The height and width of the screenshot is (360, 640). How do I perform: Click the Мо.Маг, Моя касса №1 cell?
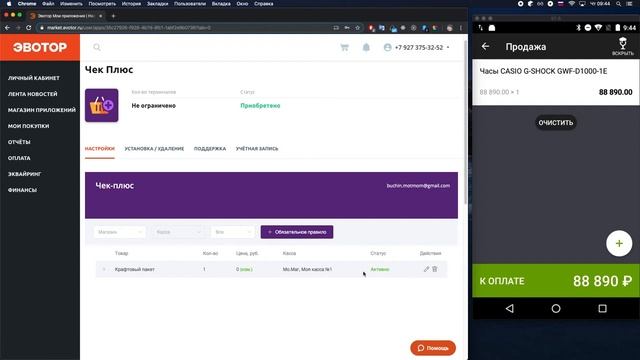(307, 269)
